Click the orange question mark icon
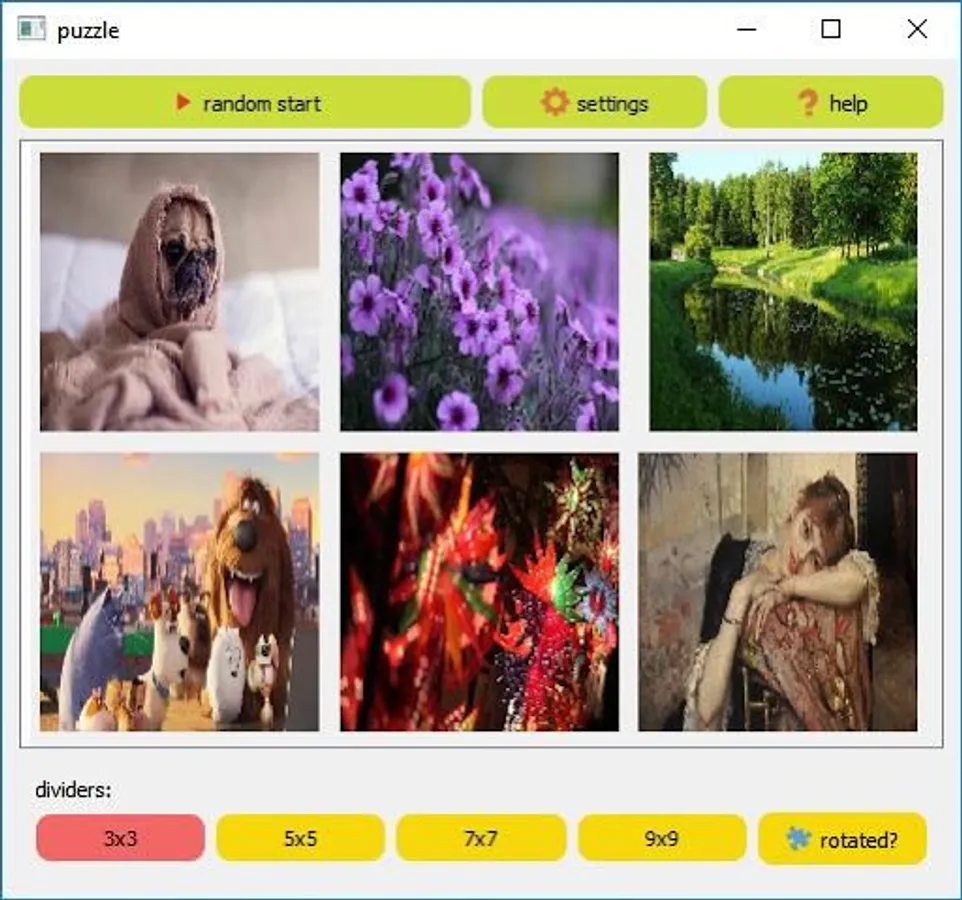The width and height of the screenshot is (962, 900). point(808,102)
